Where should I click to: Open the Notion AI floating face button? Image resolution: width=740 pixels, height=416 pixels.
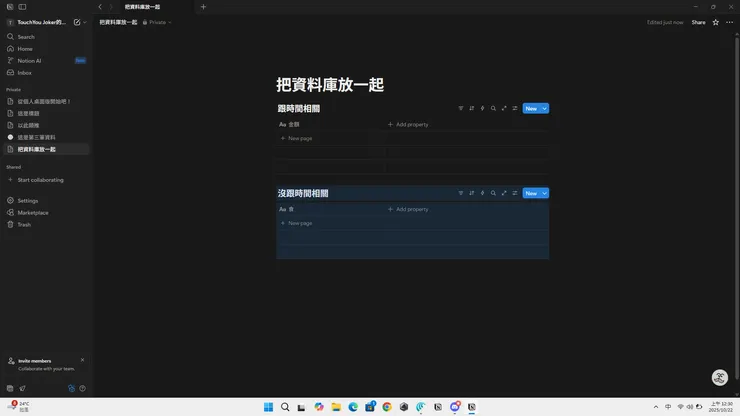[719, 377]
